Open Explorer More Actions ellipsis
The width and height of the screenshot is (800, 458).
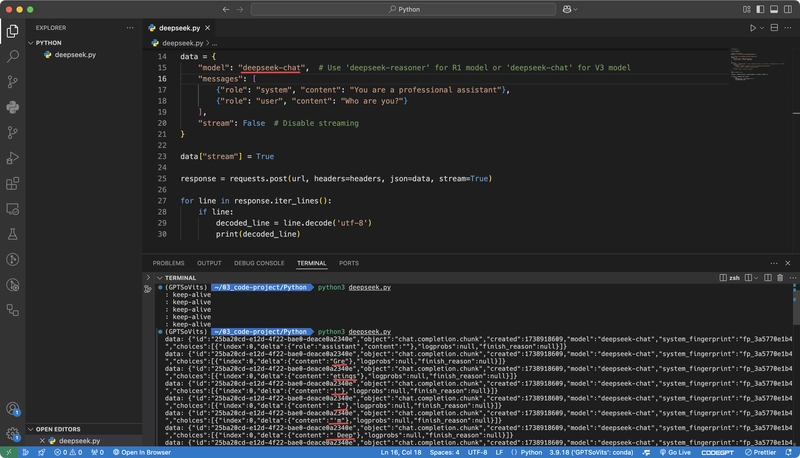coord(130,28)
